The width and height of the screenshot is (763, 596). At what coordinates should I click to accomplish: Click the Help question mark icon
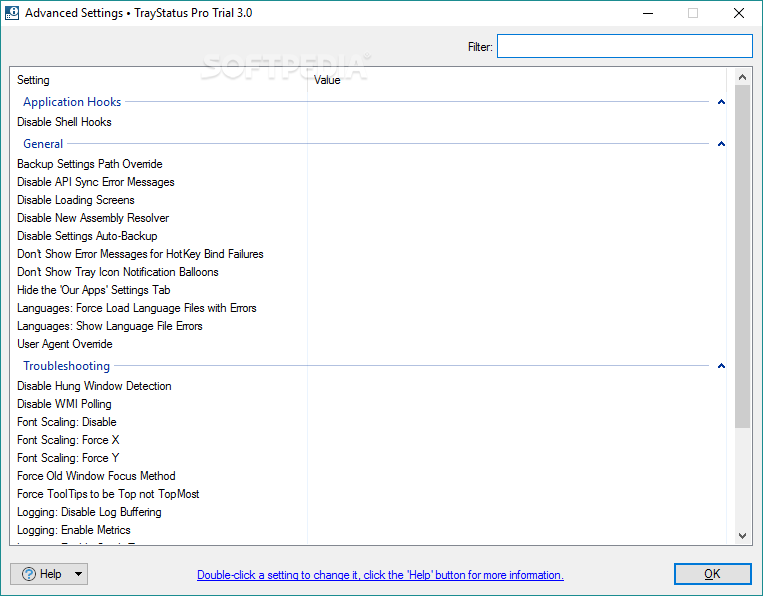pyautogui.click(x=29, y=574)
